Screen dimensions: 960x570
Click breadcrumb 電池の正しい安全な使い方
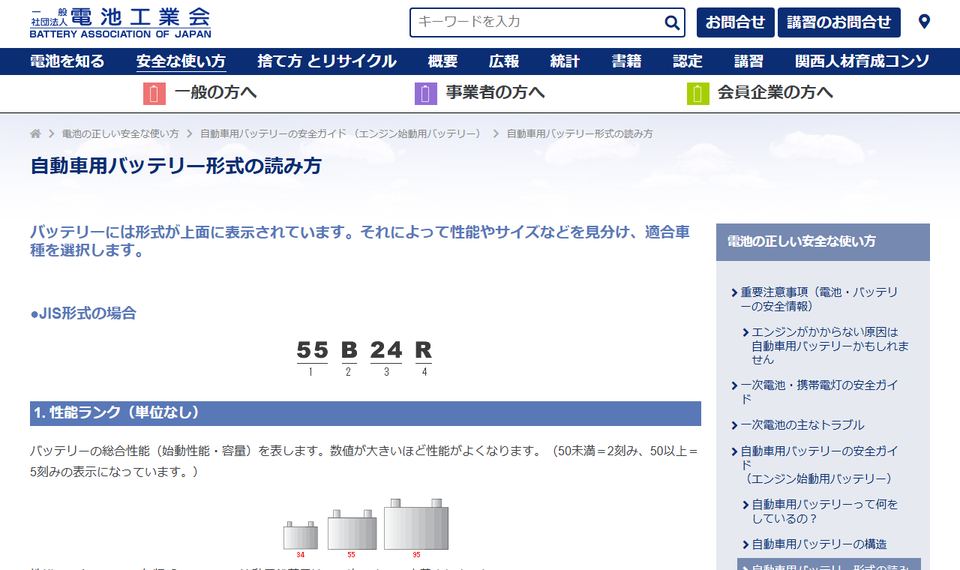click(120, 133)
